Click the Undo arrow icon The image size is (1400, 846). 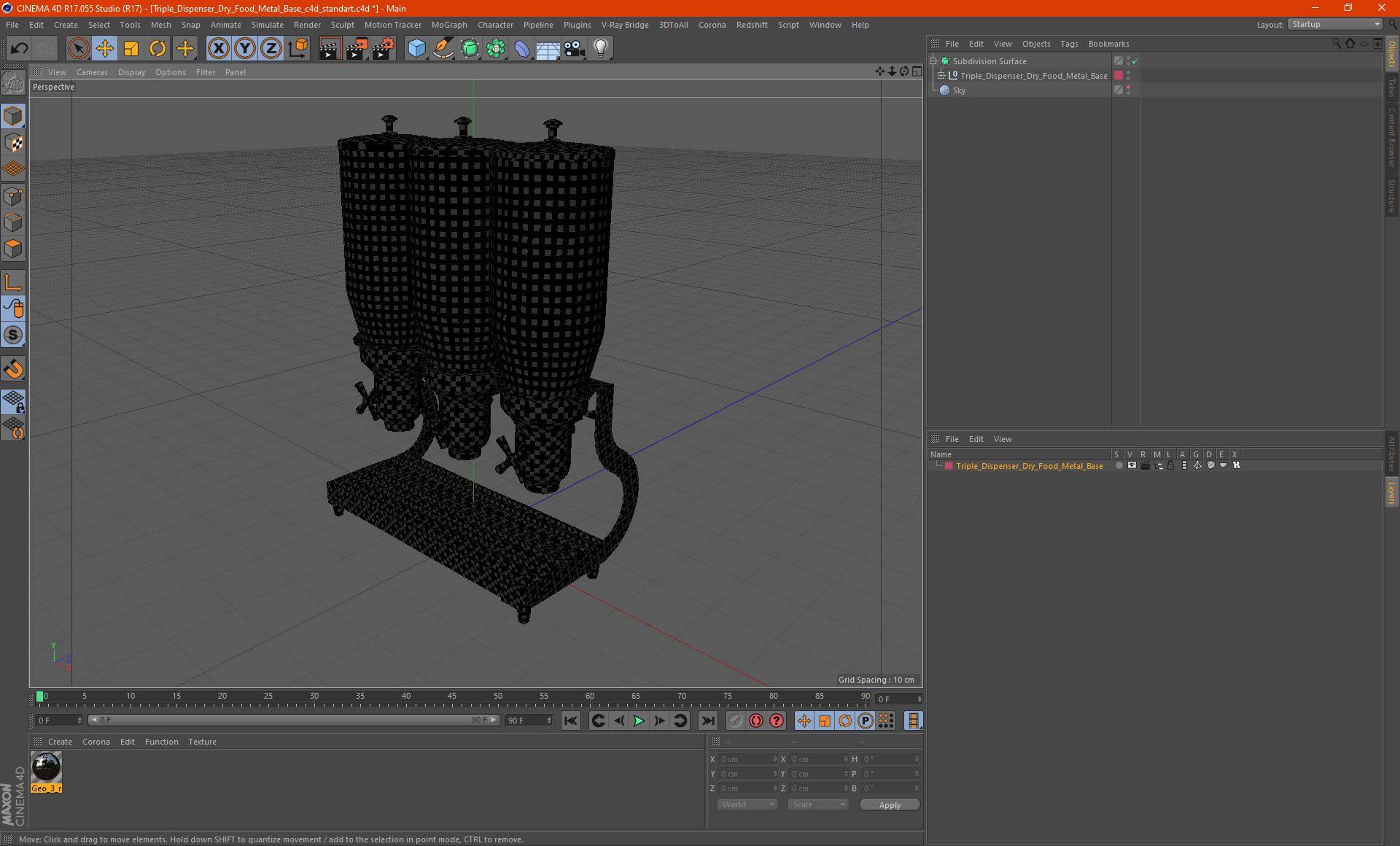click(19, 49)
